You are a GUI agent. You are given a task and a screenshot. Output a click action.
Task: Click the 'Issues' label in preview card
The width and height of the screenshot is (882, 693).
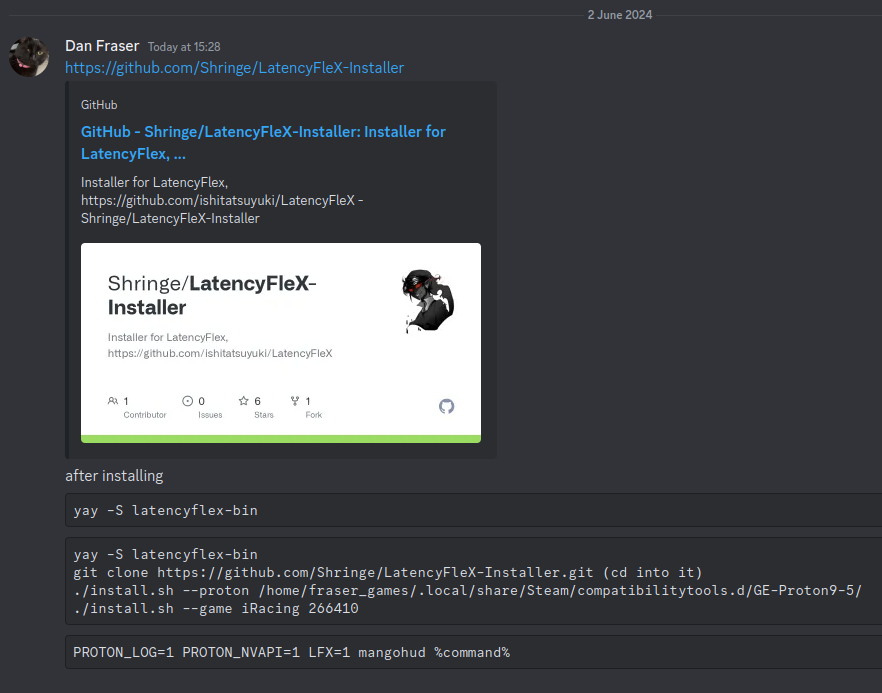[210, 415]
